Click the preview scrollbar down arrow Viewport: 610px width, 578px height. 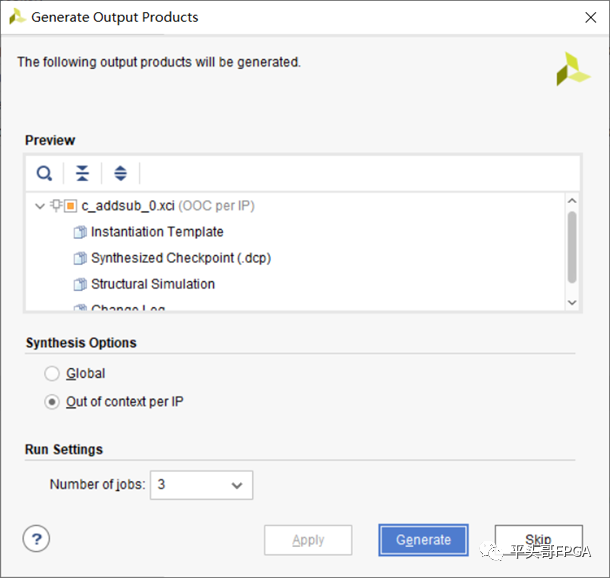(x=572, y=301)
